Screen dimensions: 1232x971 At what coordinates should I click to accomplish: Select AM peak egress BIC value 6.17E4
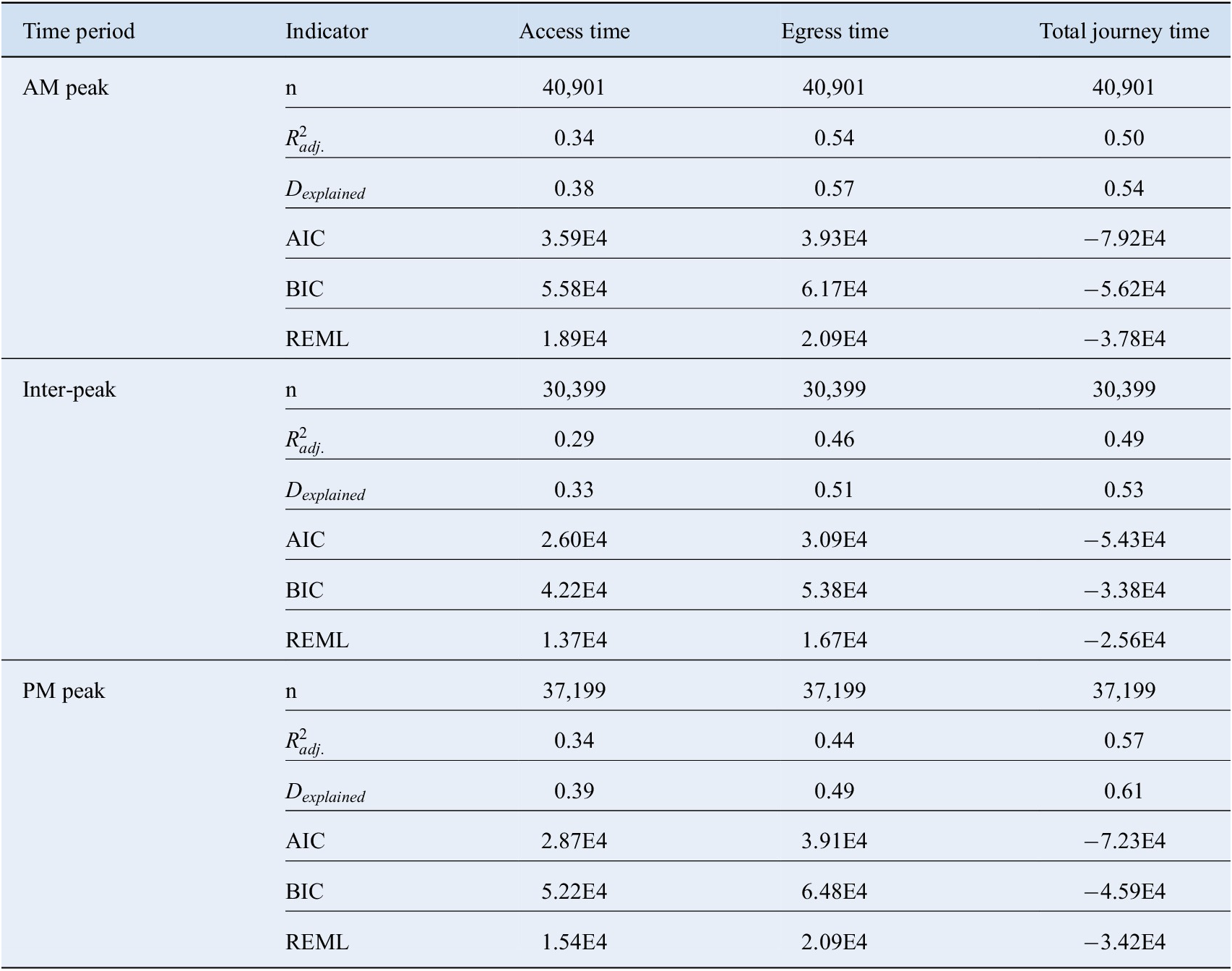834,289
